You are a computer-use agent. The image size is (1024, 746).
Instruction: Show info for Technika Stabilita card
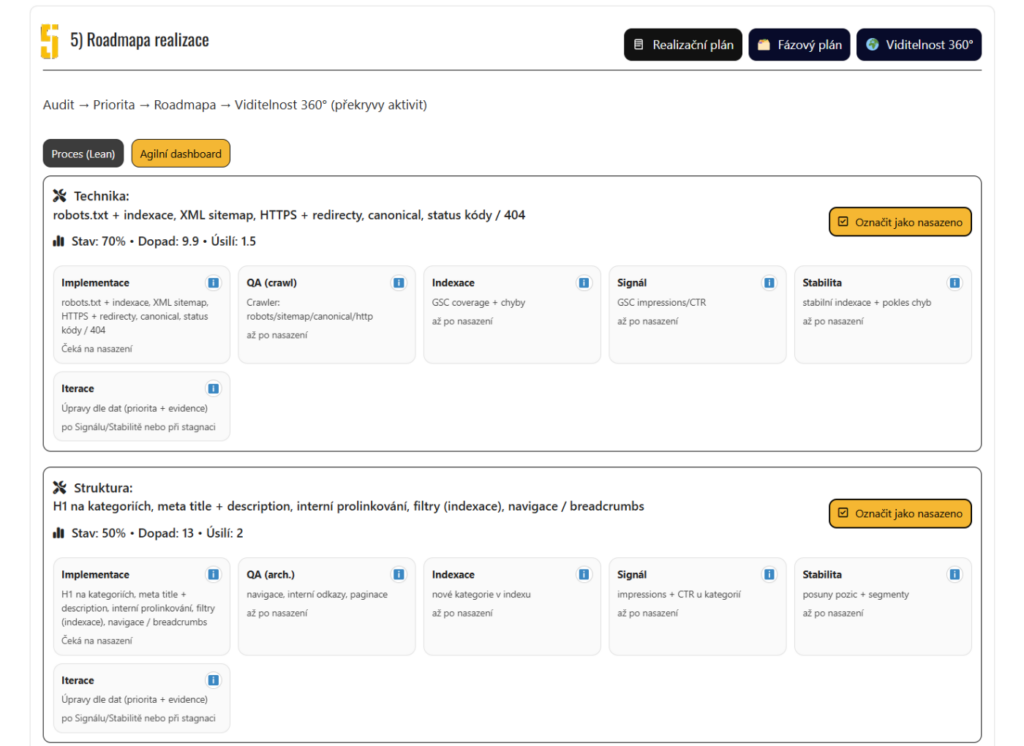[x=954, y=283]
